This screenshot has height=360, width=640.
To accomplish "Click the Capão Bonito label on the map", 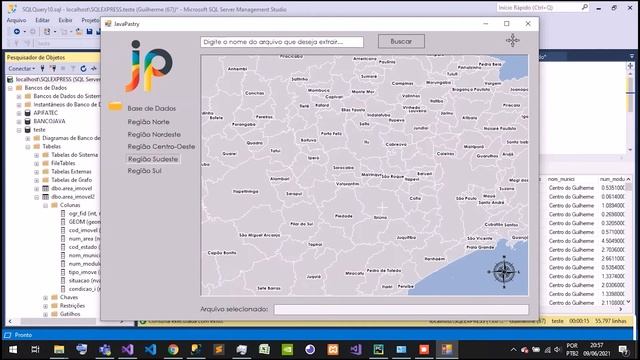I will coord(222,253).
